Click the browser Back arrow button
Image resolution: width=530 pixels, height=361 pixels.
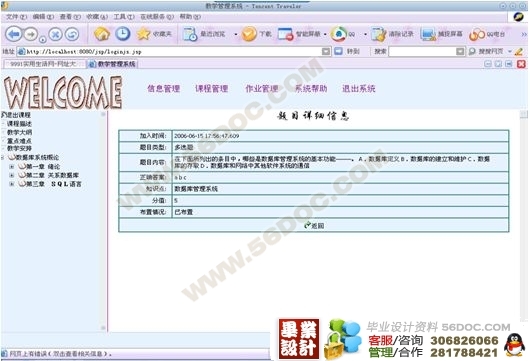(x=14, y=34)
